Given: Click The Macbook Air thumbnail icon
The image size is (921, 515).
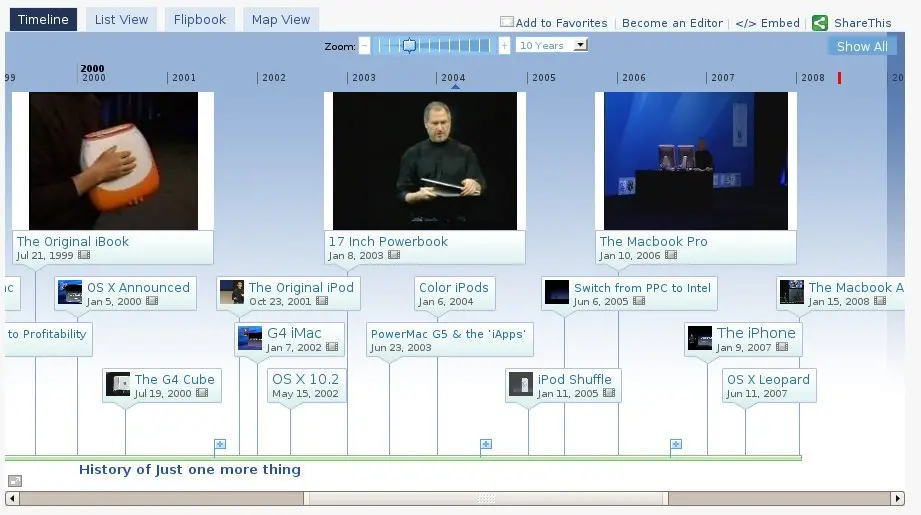Looking at the screenshot, I should click(792, 292).
